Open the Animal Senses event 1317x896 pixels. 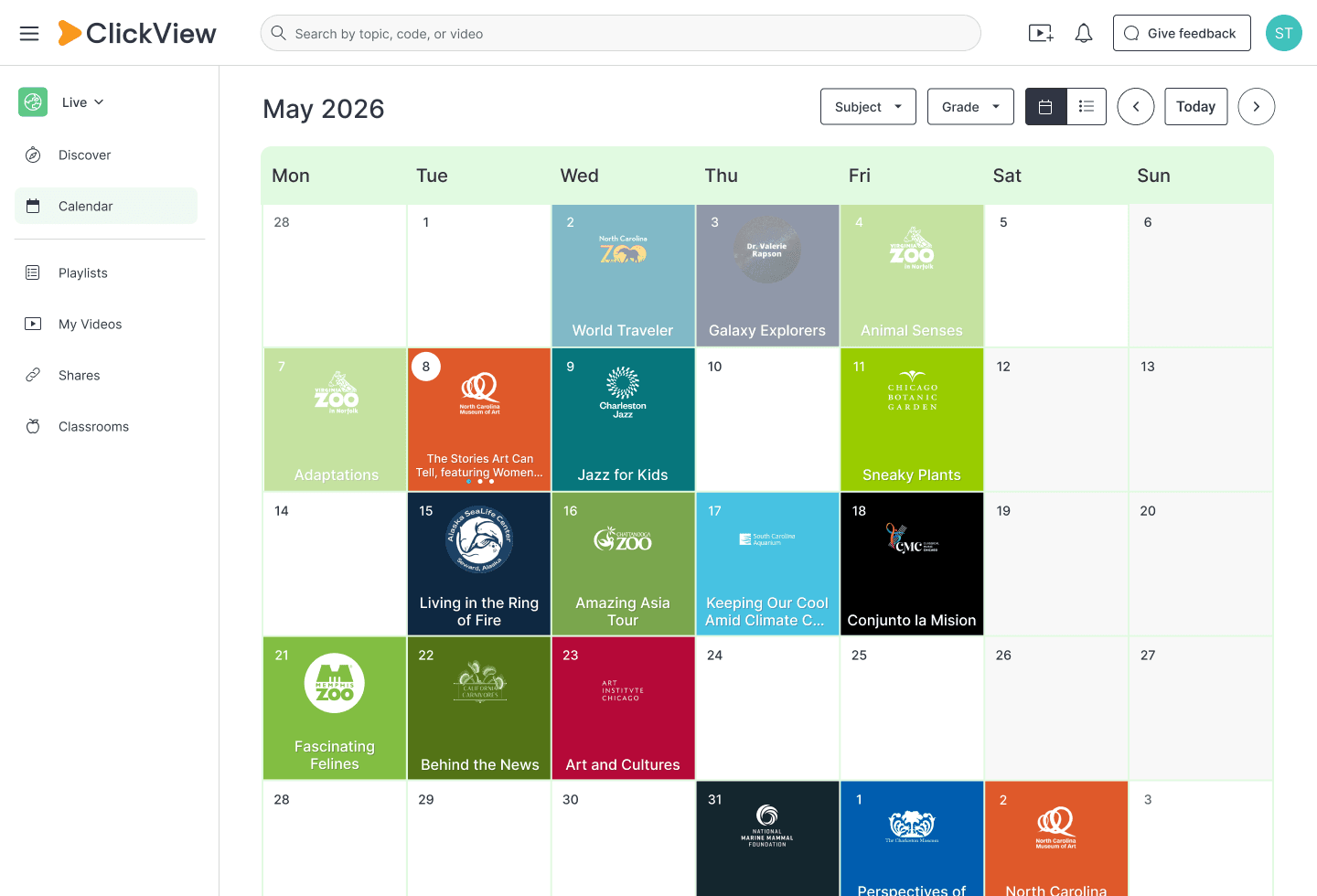point(912,275)
